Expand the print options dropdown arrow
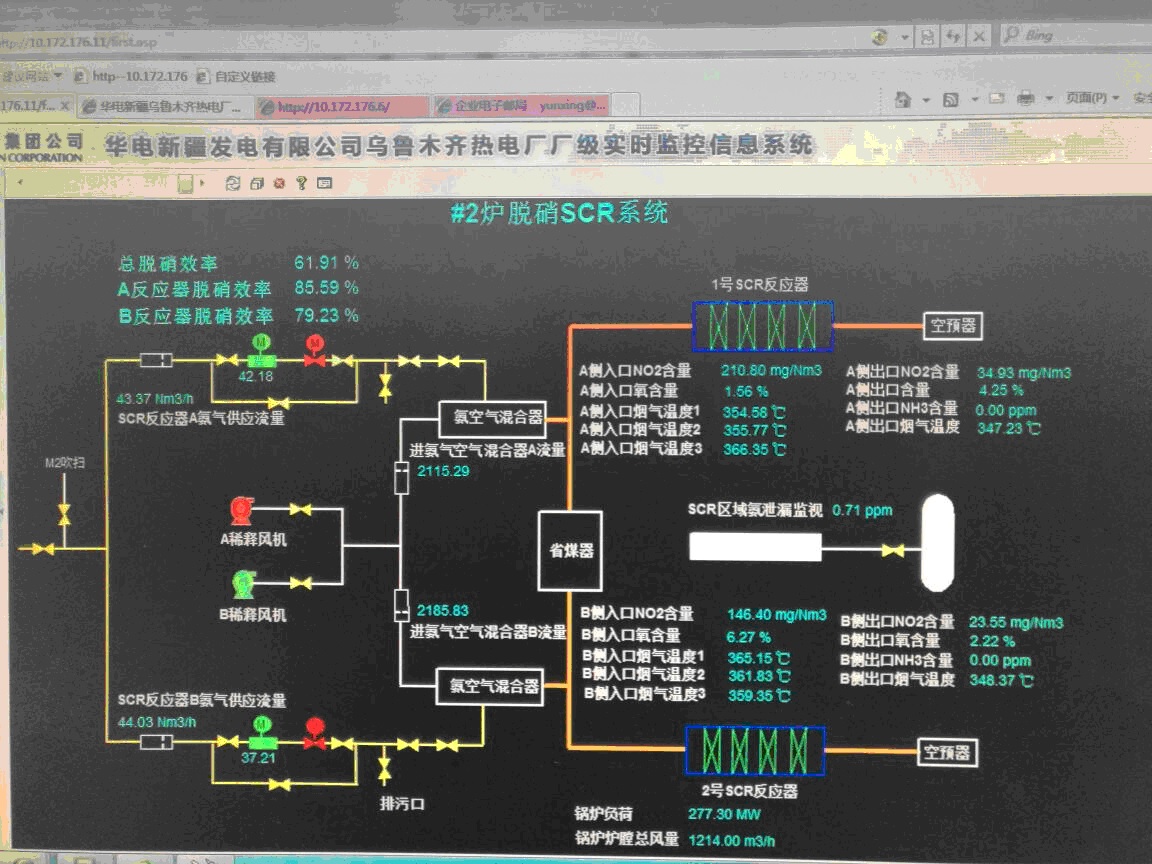 (1048, 98)
